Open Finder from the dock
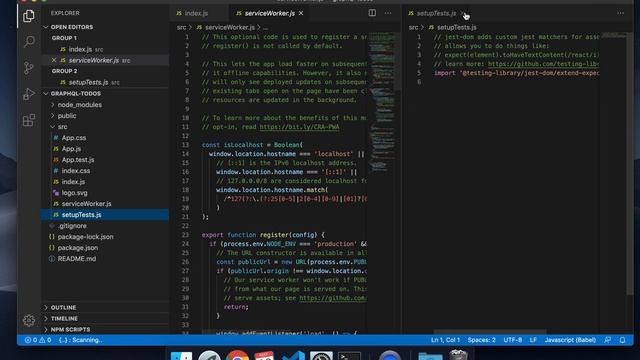The image size is (640, 360). pyautogui.click(x=181, y=356)
